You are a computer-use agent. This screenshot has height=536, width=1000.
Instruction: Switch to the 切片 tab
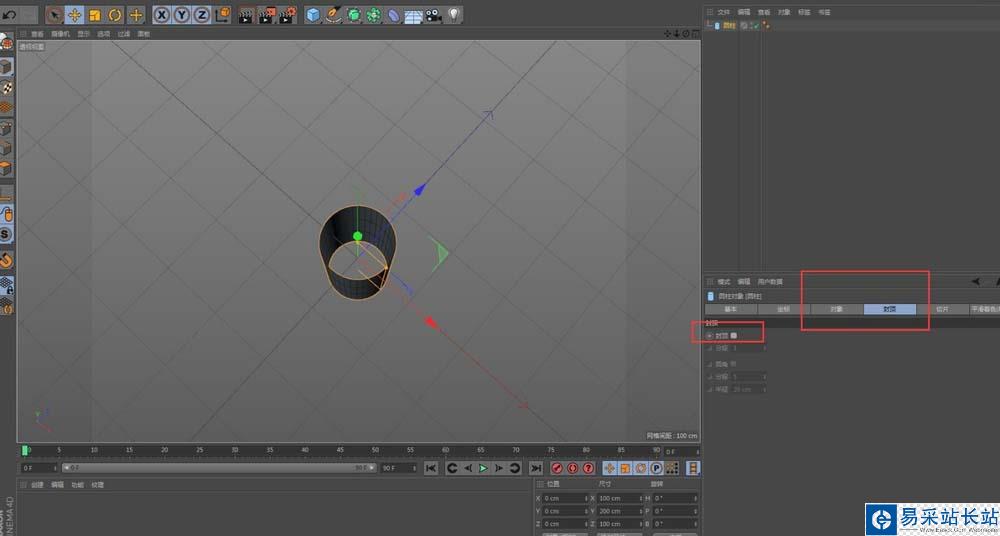pyautogui.click(x=943, y=309)
